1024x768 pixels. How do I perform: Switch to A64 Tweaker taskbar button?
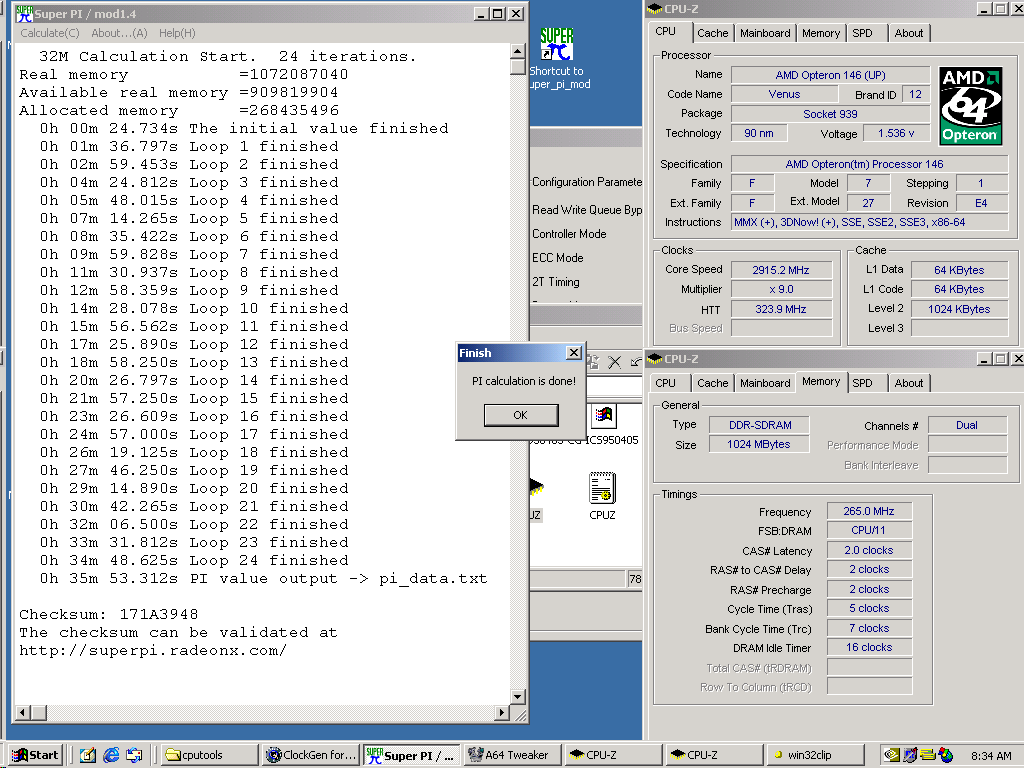(511, 755)
